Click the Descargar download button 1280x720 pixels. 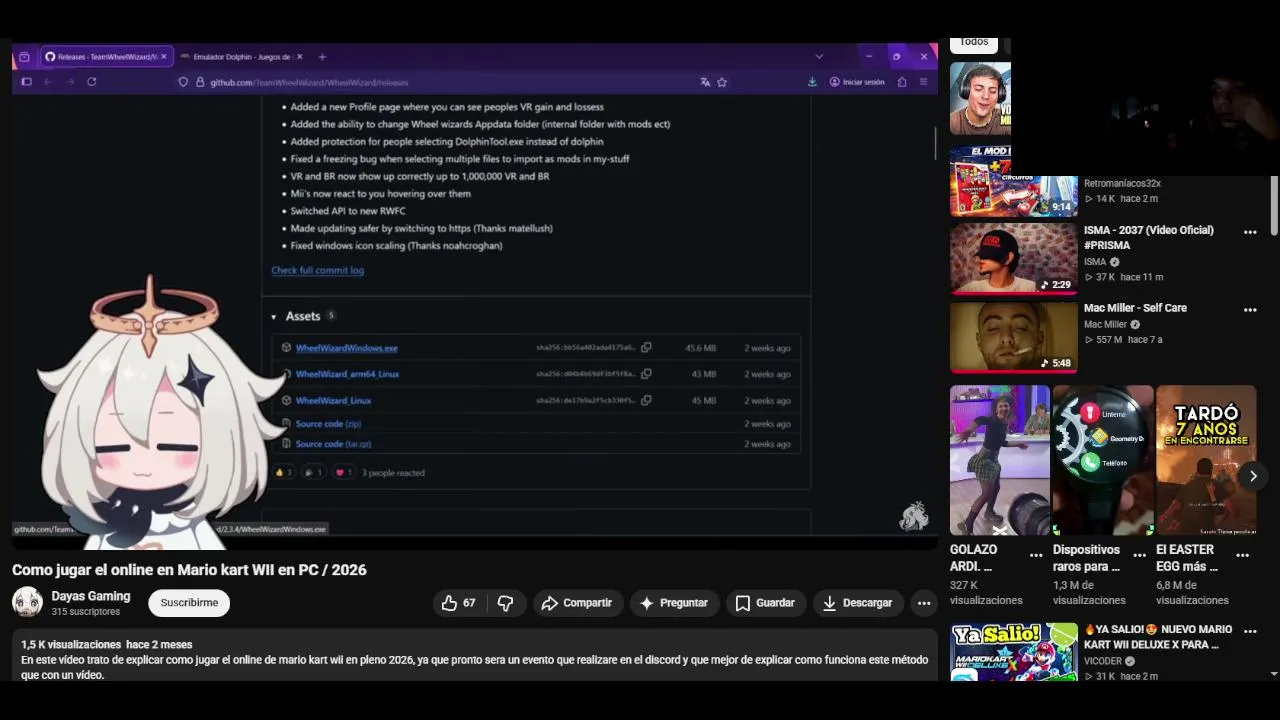pos(857,603)
